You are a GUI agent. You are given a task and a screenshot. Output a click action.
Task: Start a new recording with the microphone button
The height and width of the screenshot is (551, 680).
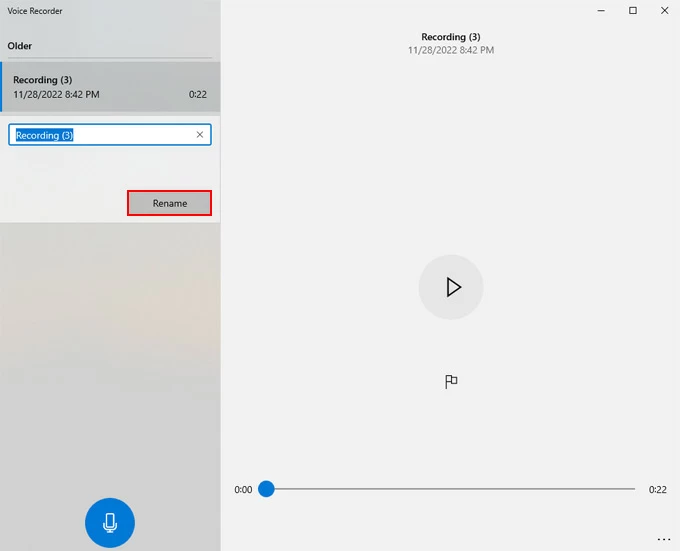tap(110, 522)
